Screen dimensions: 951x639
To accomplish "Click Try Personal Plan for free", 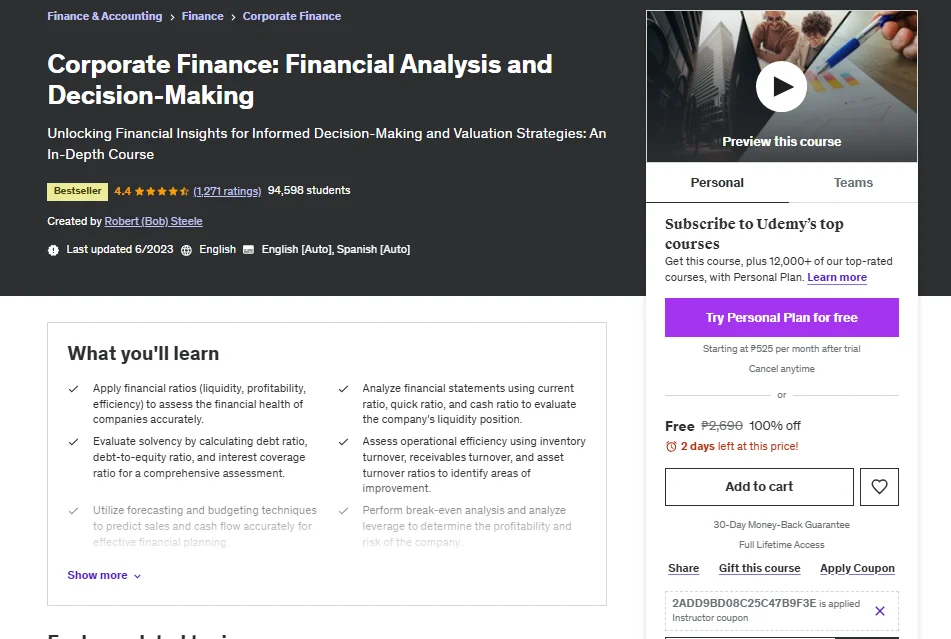I will 781,318.
